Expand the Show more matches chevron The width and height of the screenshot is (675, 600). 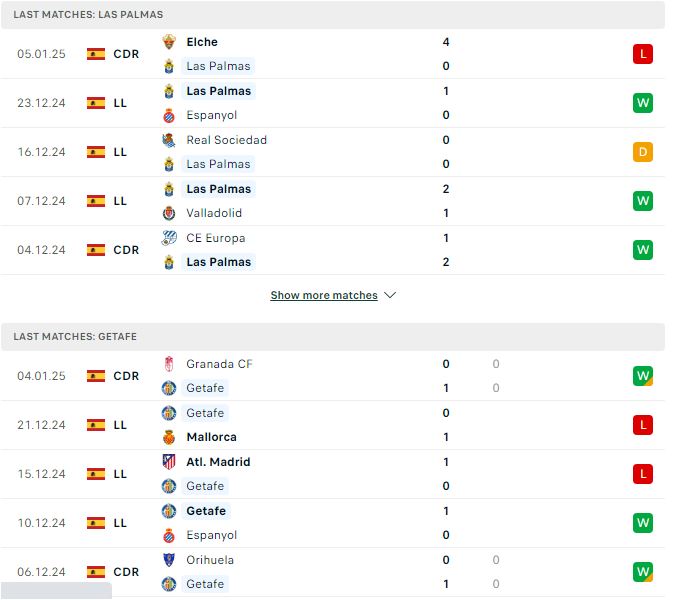click(390, 295)
